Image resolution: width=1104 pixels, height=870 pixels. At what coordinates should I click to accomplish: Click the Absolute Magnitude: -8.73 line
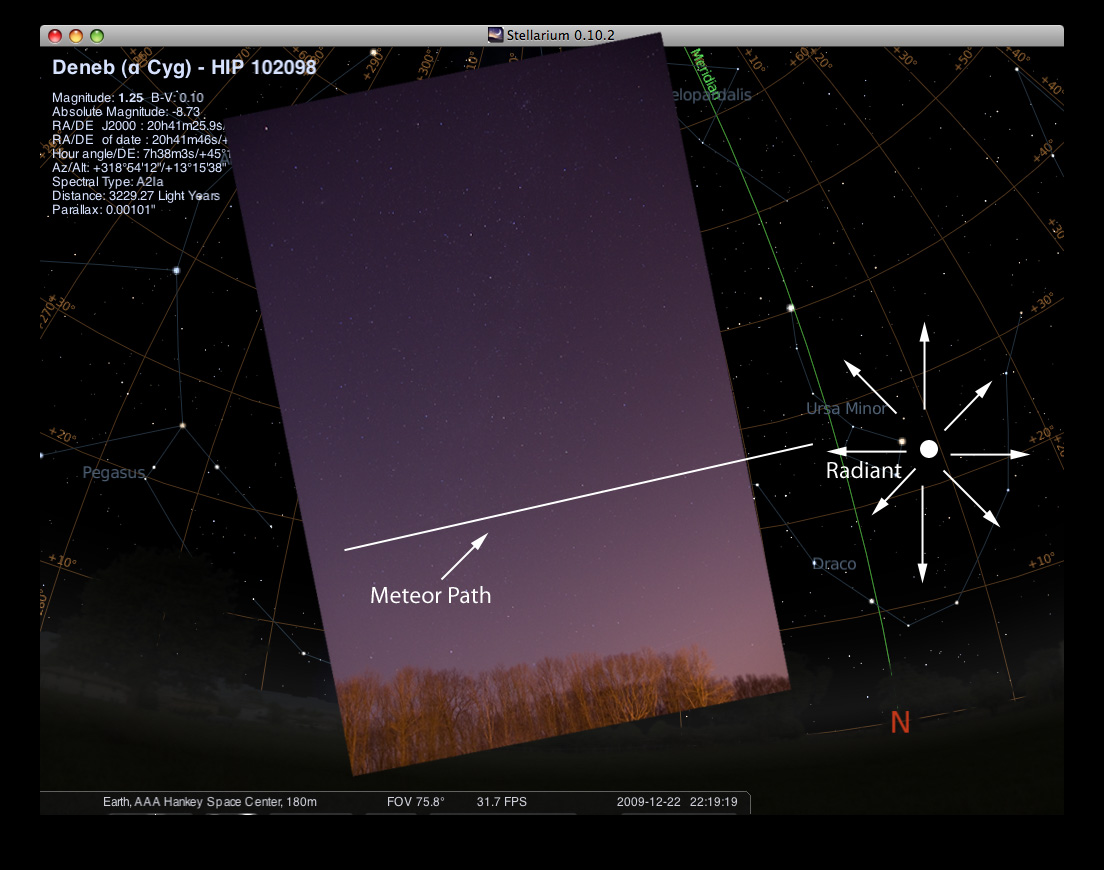click(126, 112)
